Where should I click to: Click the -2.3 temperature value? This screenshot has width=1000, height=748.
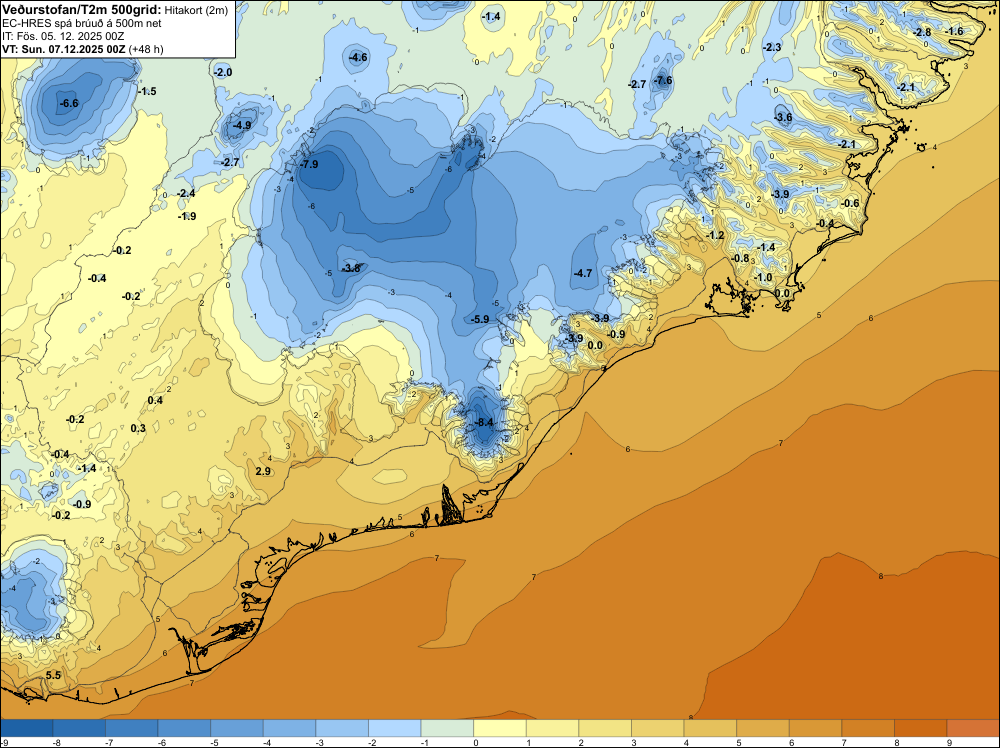pyautogui.click(x=772, y=47)
